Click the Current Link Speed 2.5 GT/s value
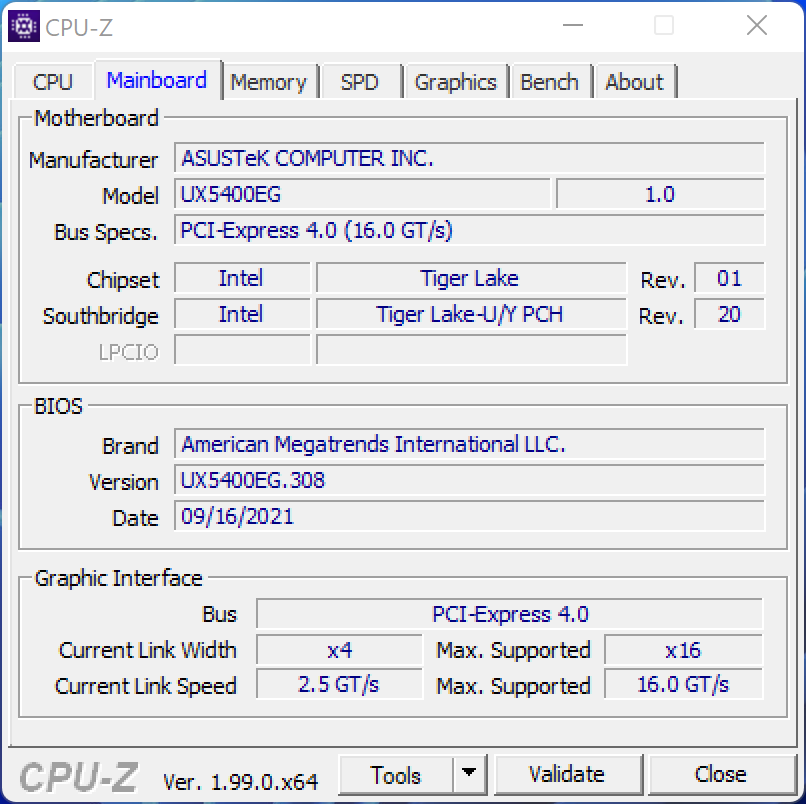Image resolution: width=806 pixels, height=804 pixels. (339, 685)
